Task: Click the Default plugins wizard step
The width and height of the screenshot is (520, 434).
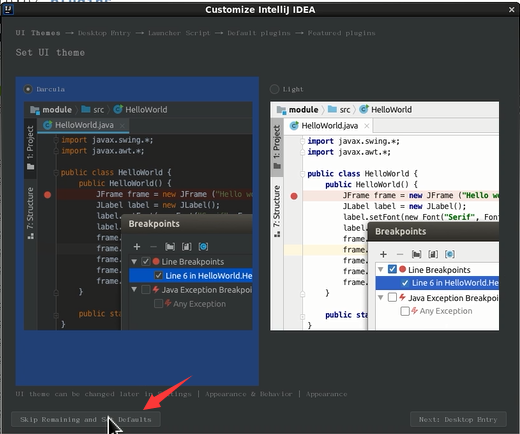Action: click(259, 33)
